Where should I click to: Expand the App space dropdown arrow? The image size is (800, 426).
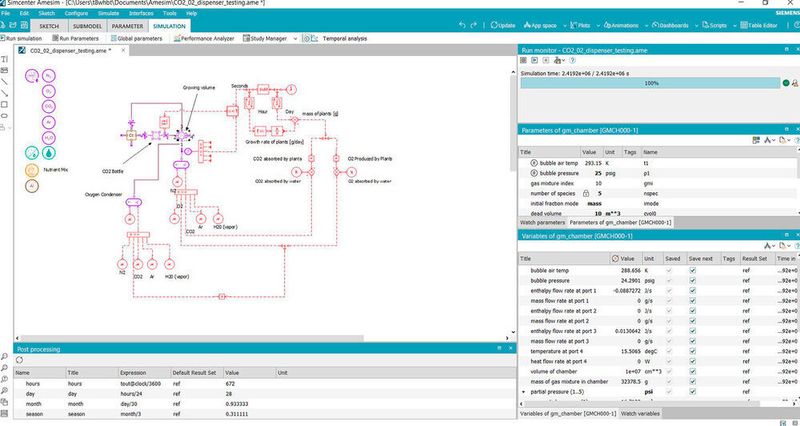coord(565,25)
